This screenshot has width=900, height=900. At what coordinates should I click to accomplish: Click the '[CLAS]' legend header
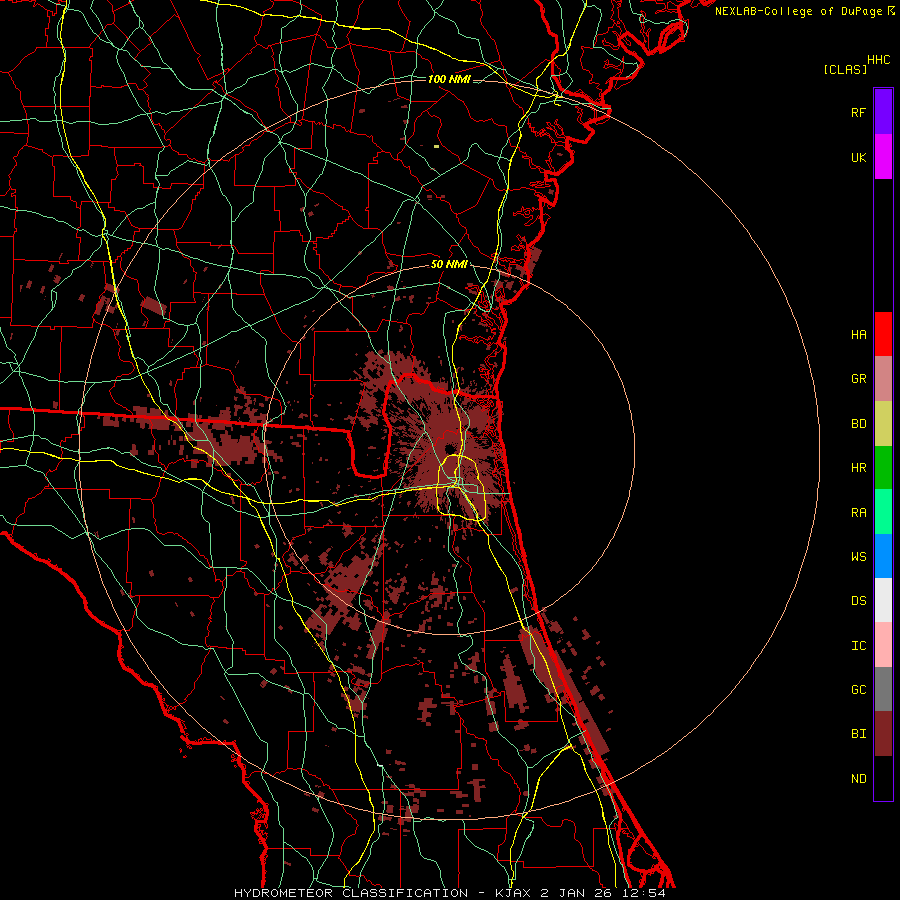click(x=845, y=69)
